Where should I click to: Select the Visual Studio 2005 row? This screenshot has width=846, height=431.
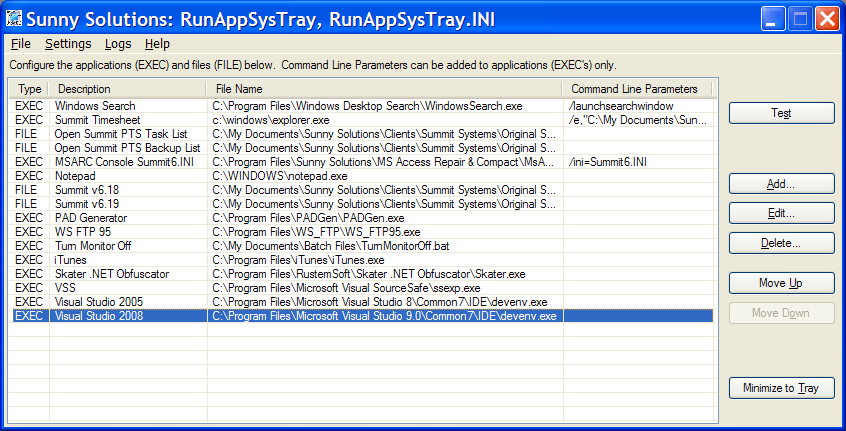363,303
